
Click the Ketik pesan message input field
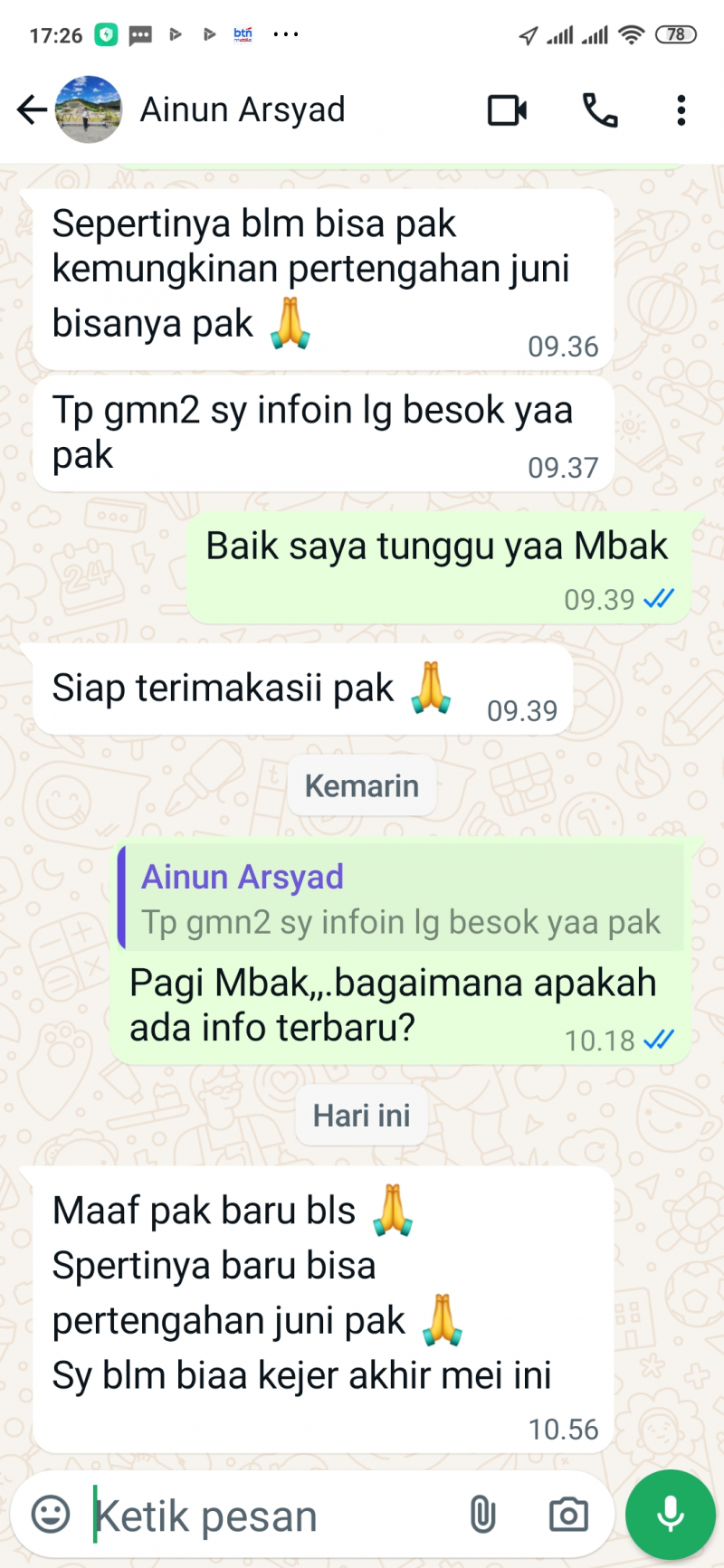(x=271, y=1516)
